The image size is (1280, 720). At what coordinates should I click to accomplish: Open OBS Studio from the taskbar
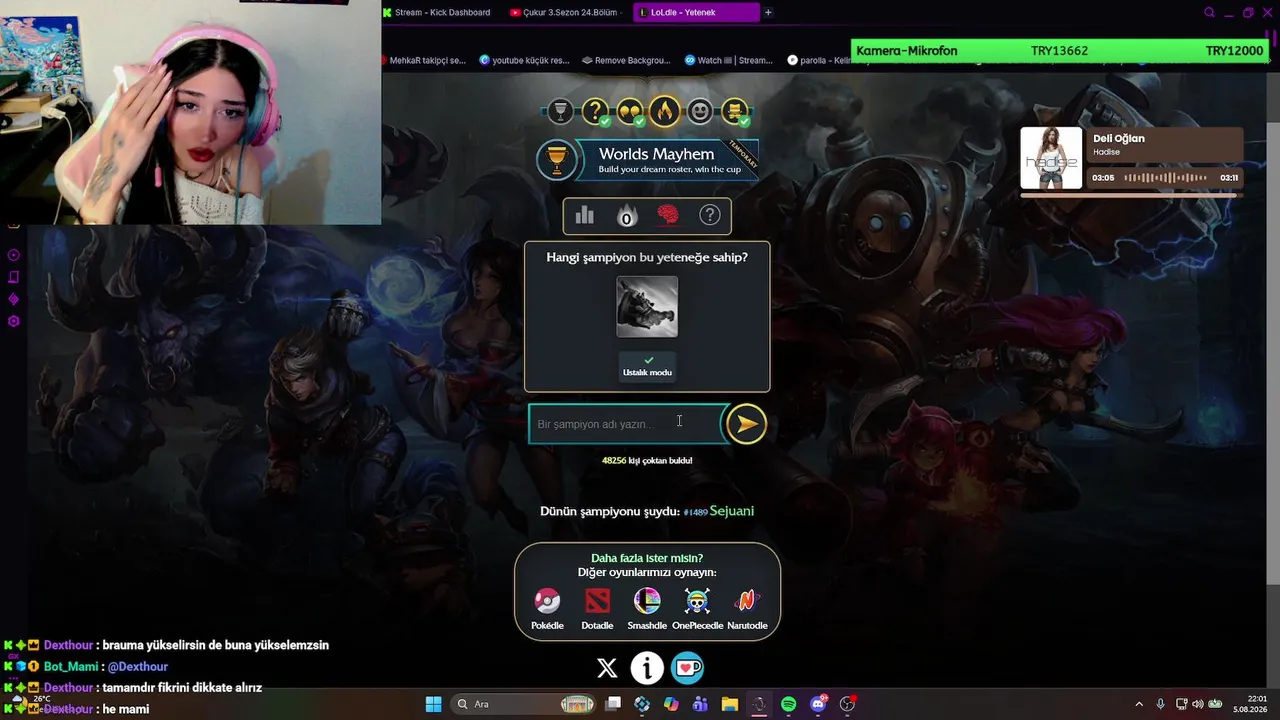click(x=848, y=704)
